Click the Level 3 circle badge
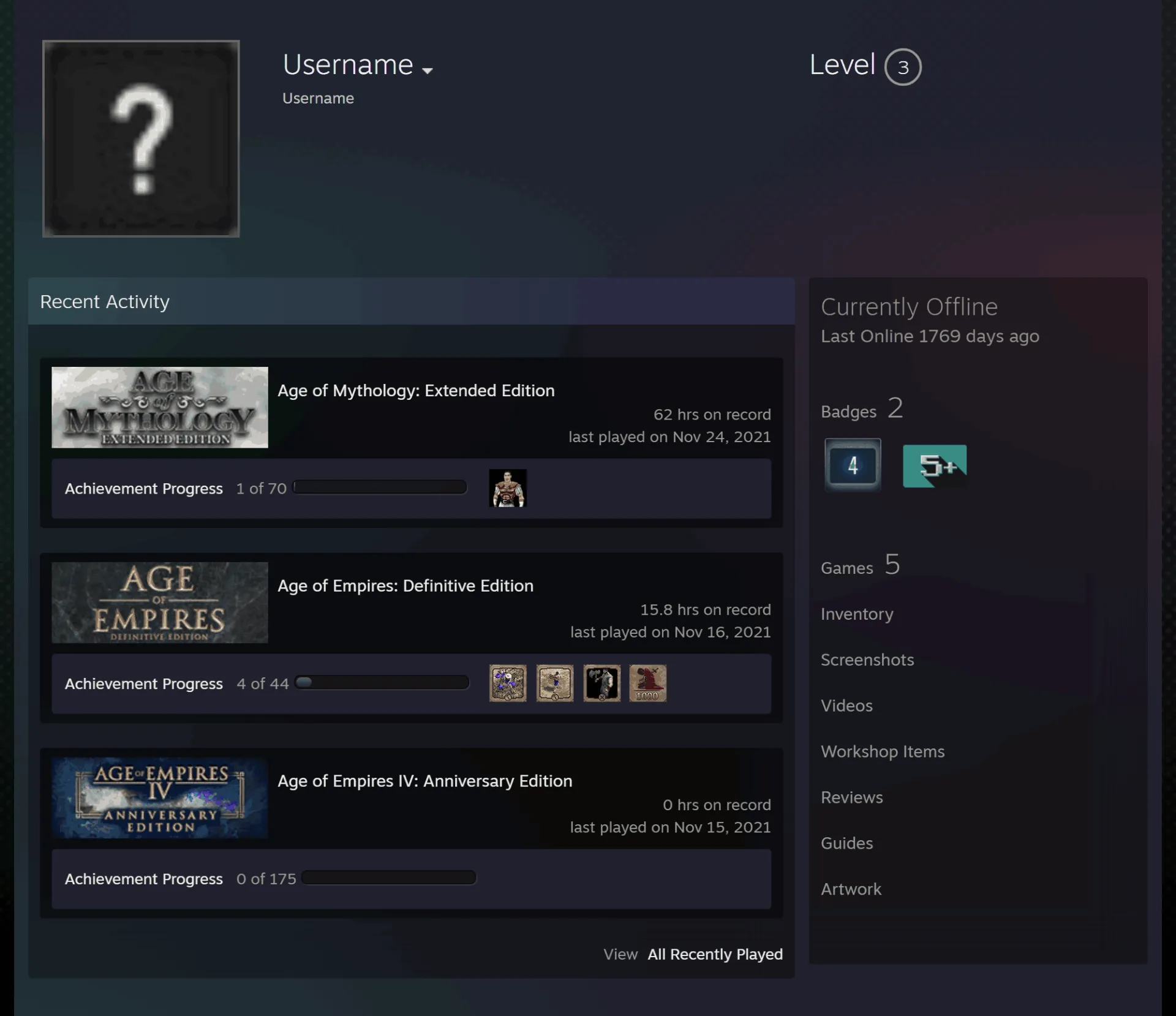The image size is (1176, 1016). point(903,67)
